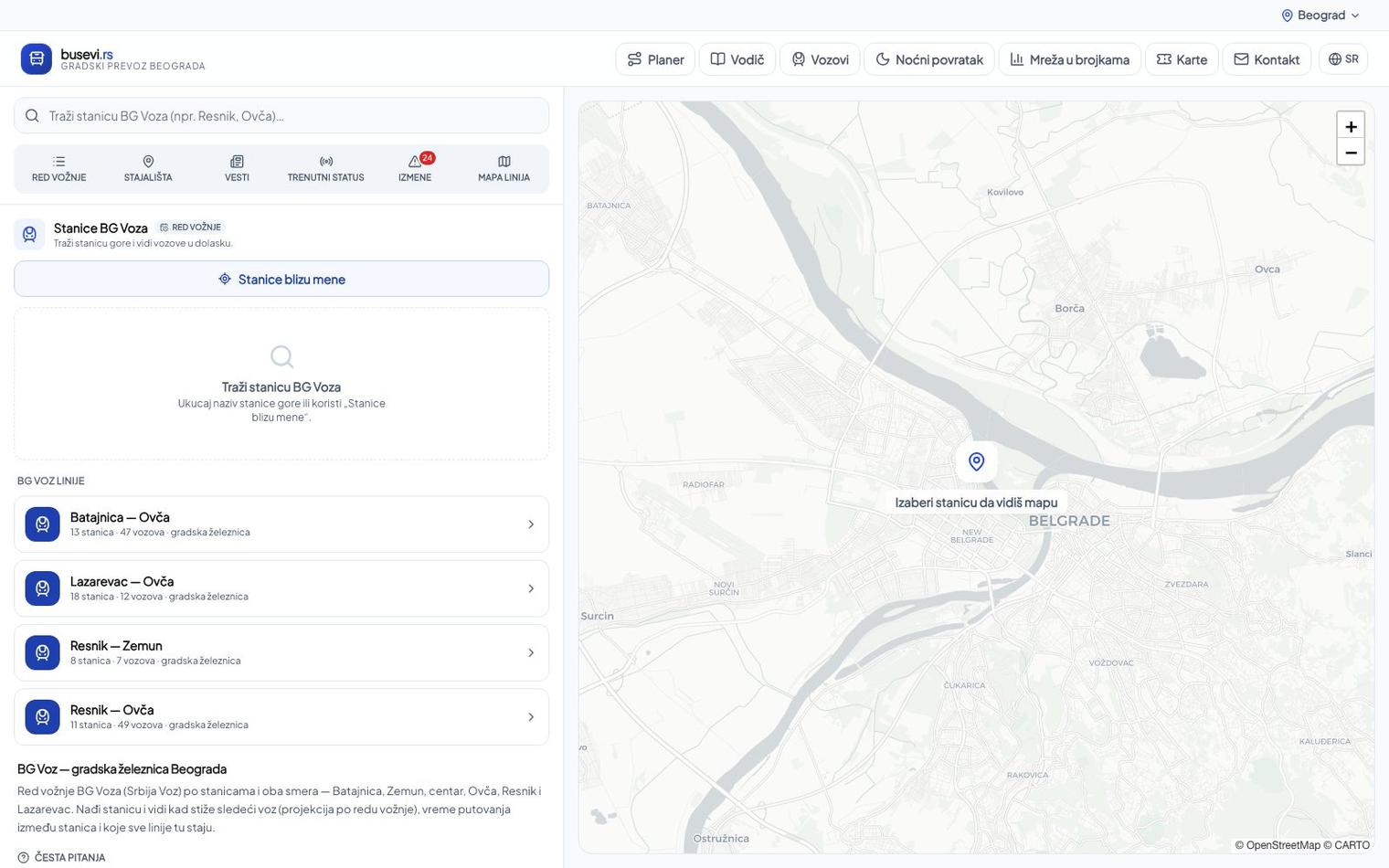The image size is (1389, 868).
Task: Click the Traži stanicu BG Voza placeholder heading
Action: point(281,386)
